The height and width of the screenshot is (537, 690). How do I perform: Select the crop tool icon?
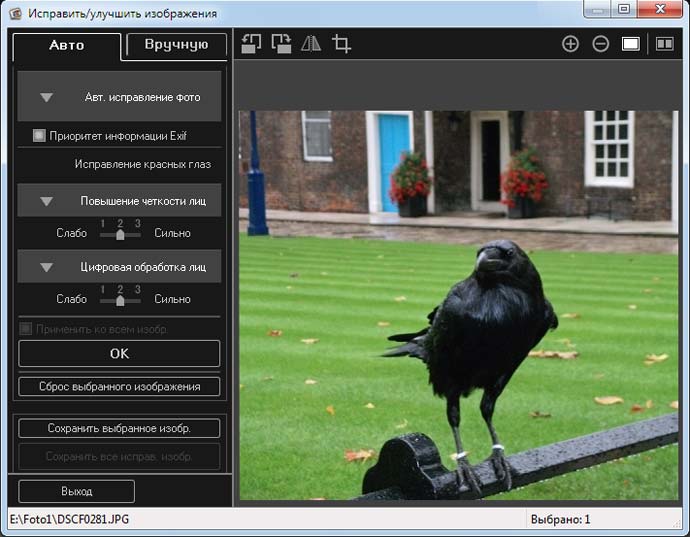[x=341, y=44]
